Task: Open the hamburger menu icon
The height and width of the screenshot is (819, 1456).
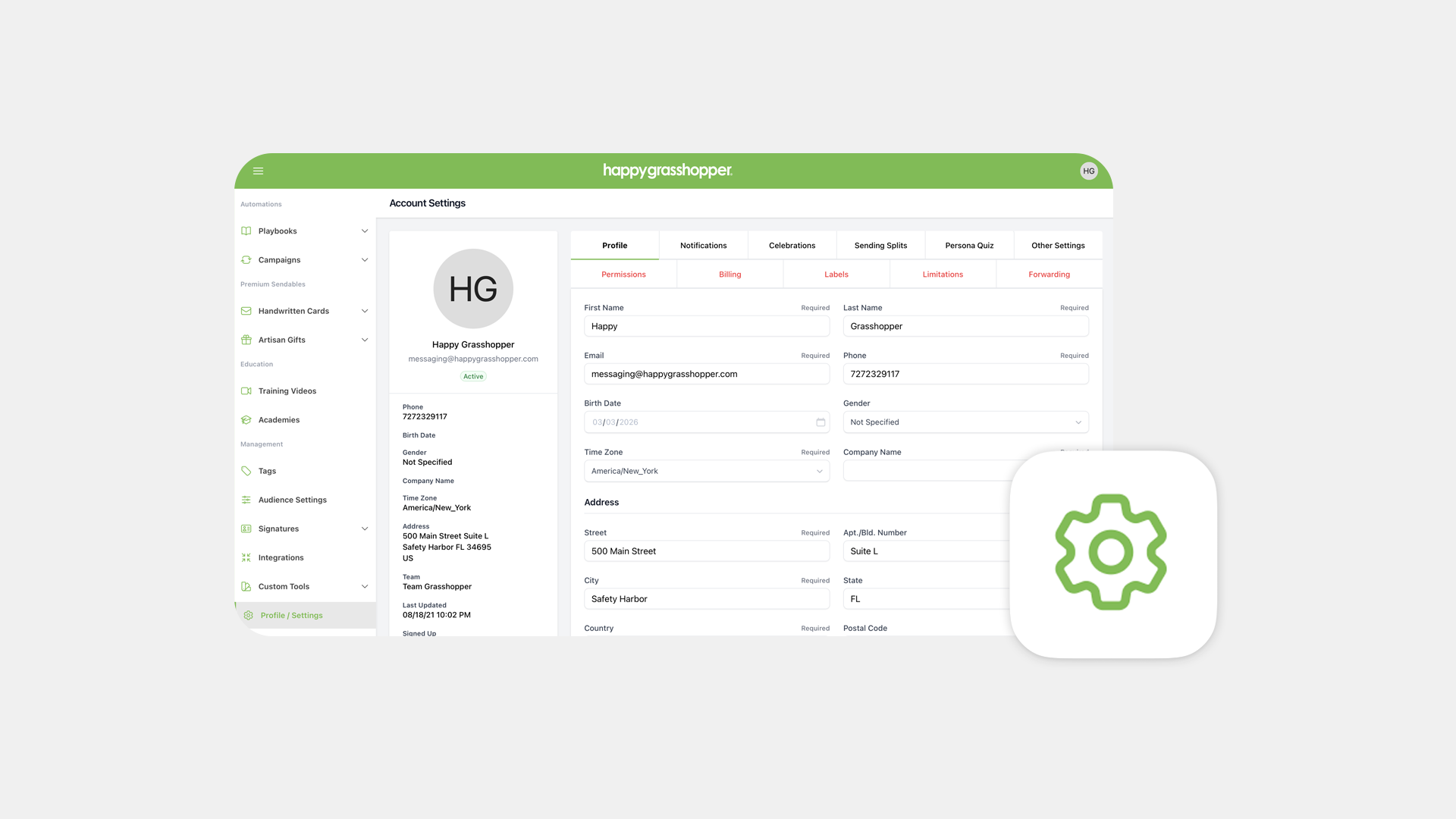Action: pos(258,171)
